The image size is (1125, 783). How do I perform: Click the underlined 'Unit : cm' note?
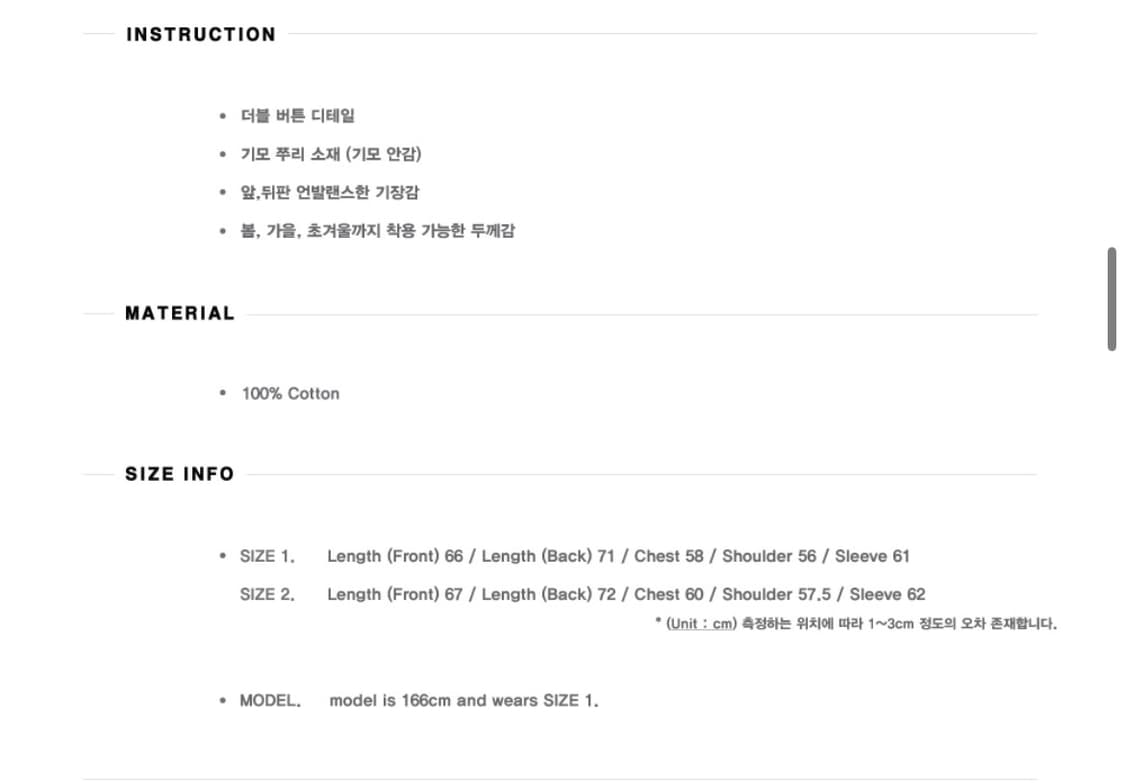(x=701, y=624)
